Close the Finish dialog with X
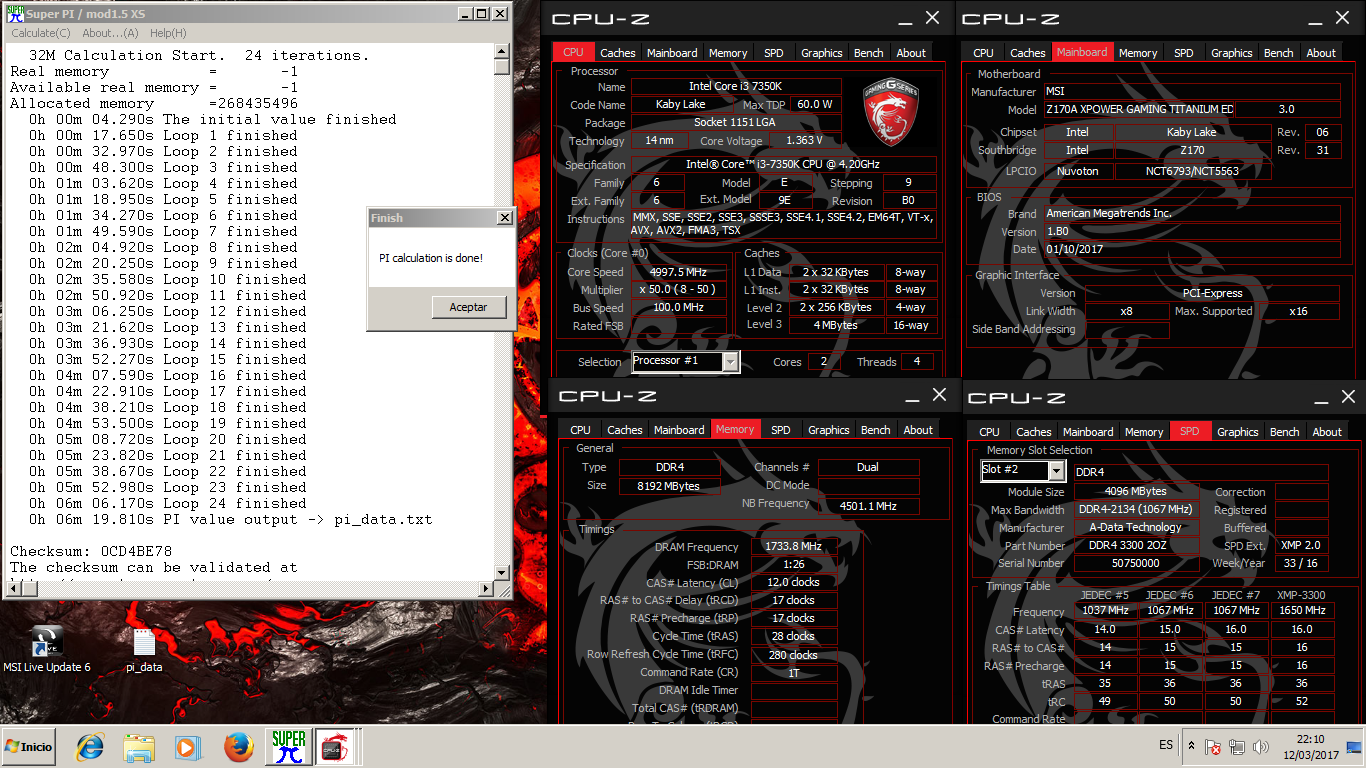 [x=504, y=217]
